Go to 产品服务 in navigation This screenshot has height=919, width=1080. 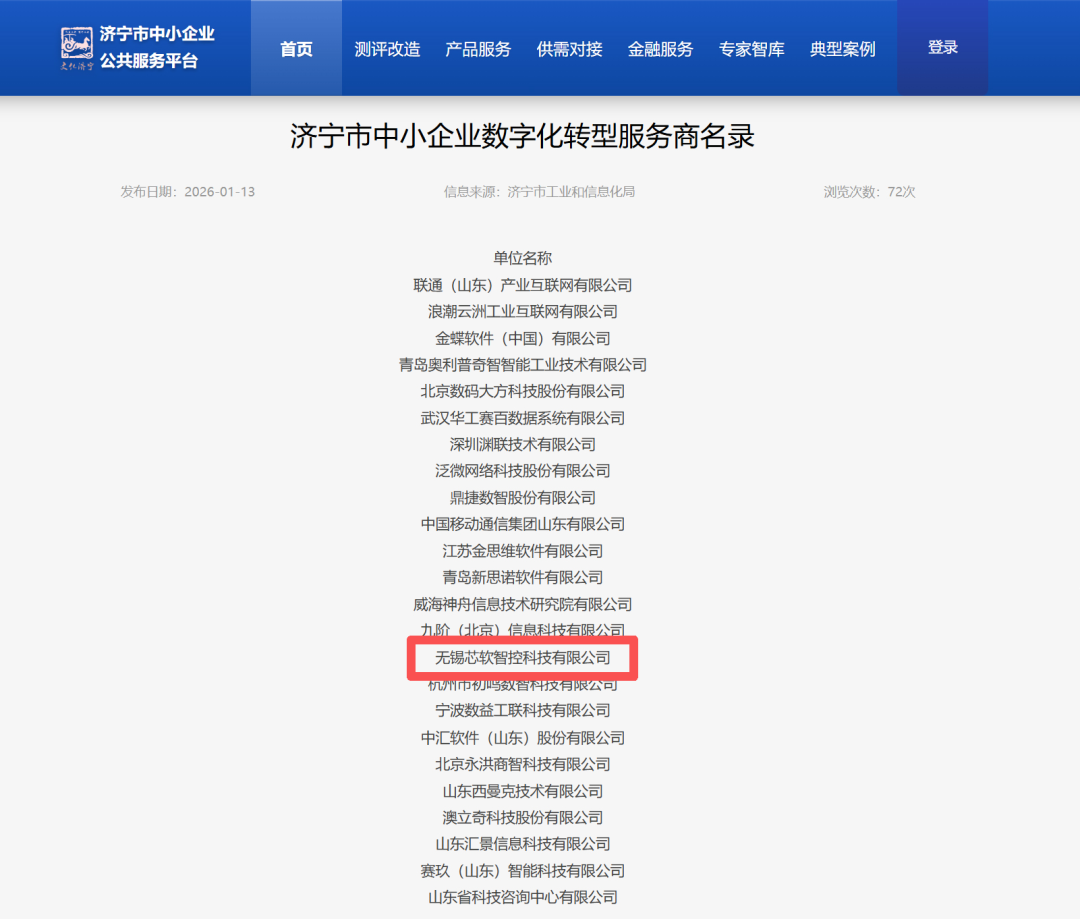point(478,49)
